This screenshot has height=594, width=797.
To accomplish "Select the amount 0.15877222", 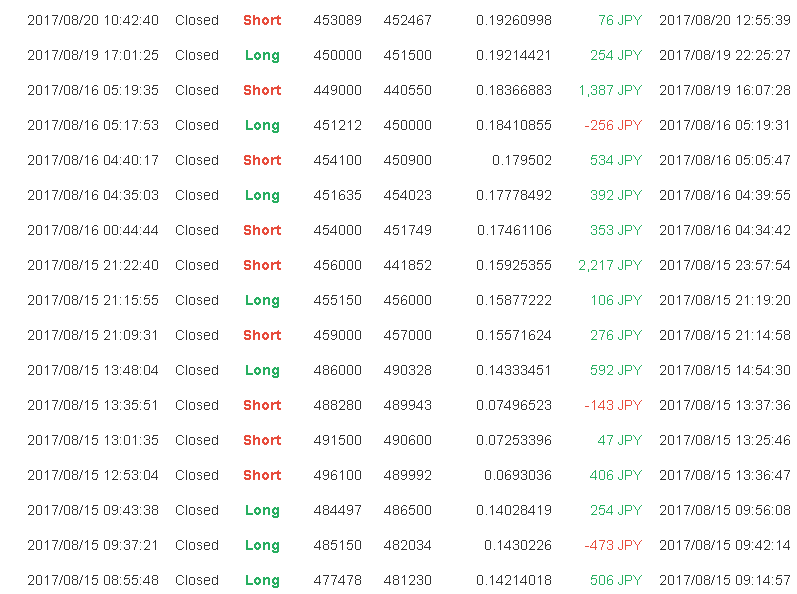I will point(514,301).
